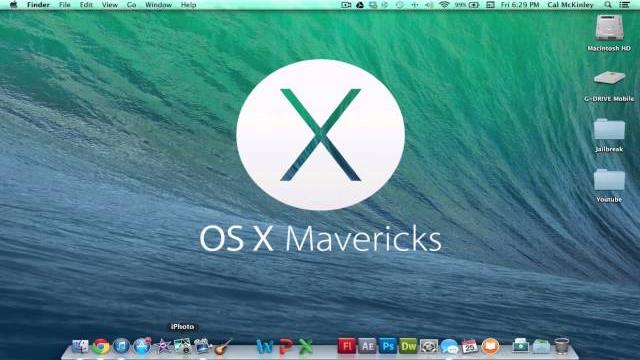
Task: Click the Fri 6:29 PM clock
Action: (x=520, y=5)
